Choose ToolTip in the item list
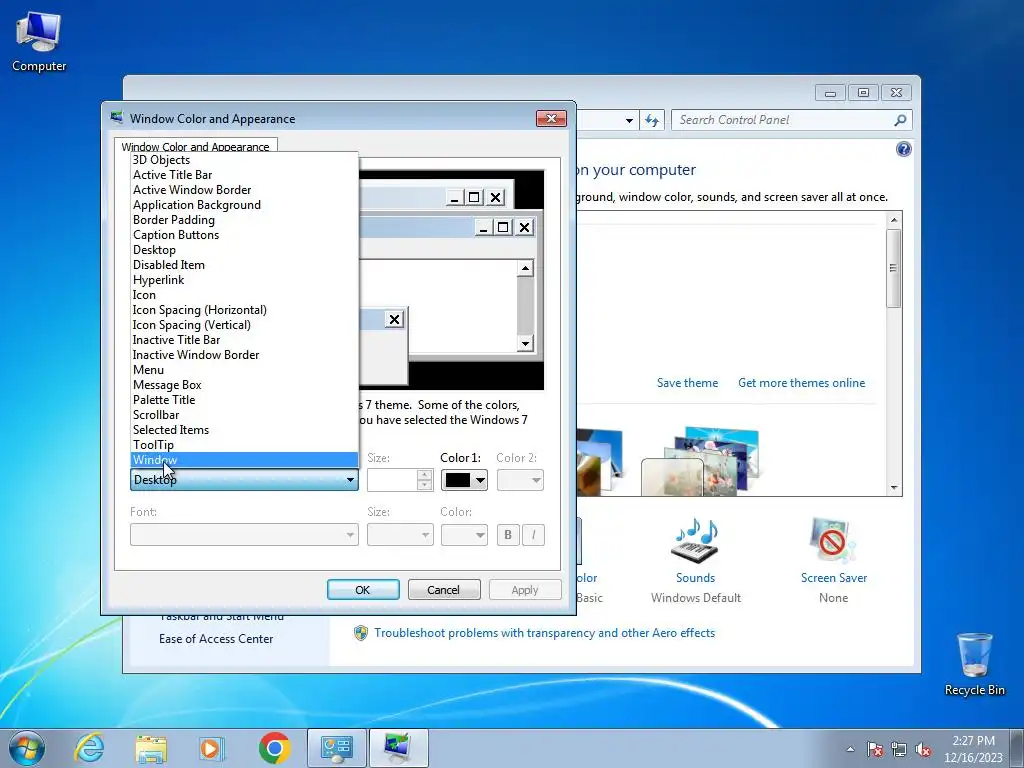1024x768 pixels. [244, 445]
